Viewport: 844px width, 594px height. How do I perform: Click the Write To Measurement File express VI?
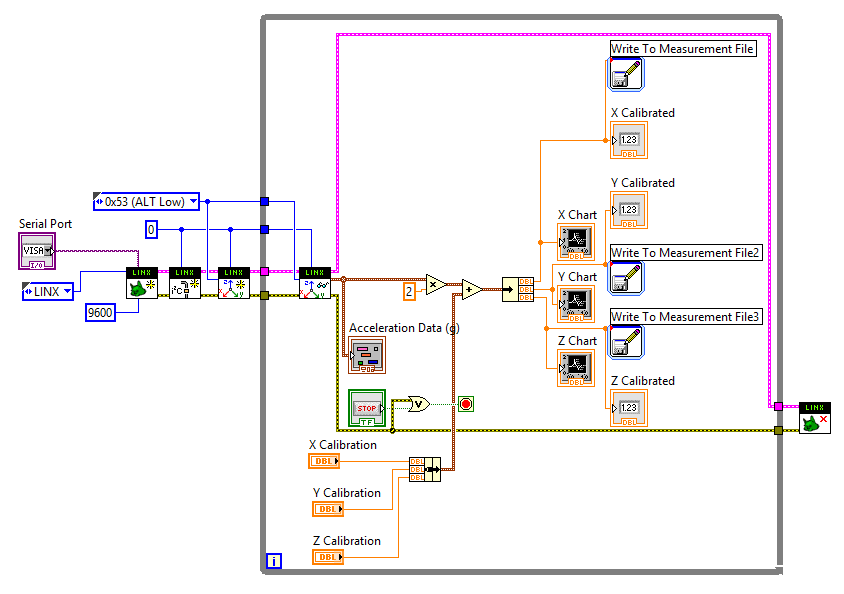point(626,74)
